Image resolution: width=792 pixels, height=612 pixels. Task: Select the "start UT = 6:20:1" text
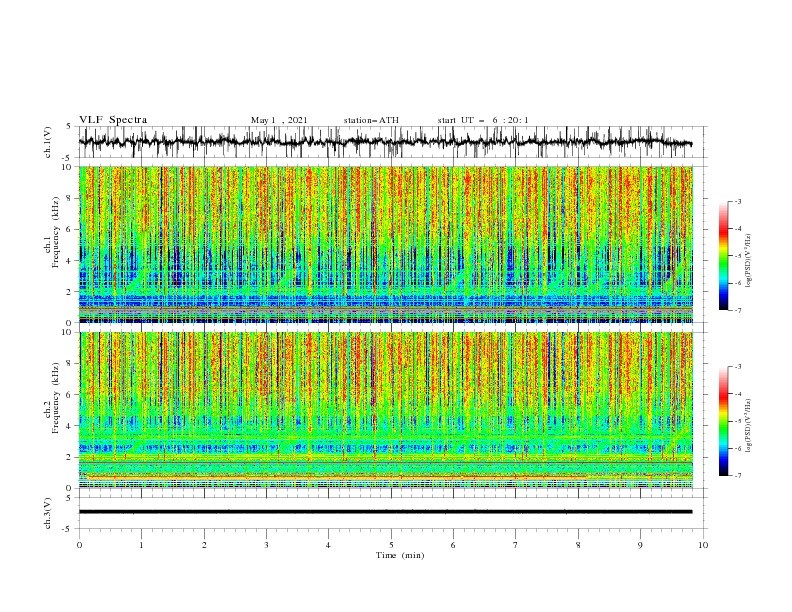pyautogui.click(x=483, y=120)
